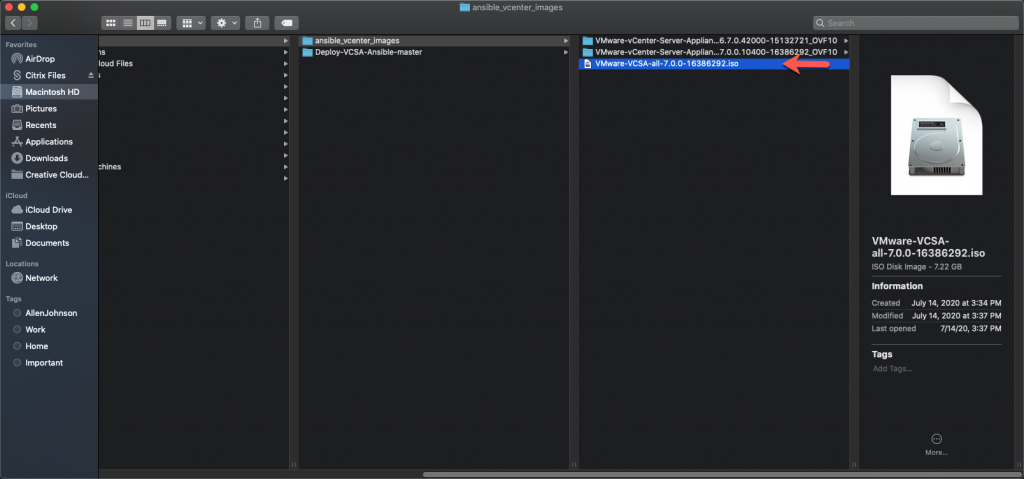The height and width of the screenshot is (479, 1024).
Task: Open the group-by dropdown in toolbar
Action: coord(191,23)
